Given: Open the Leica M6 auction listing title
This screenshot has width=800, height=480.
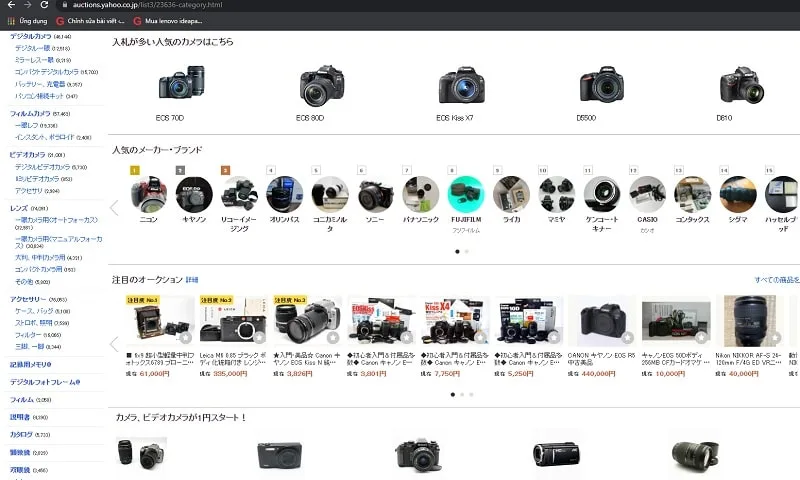Looking at the screenshot, I should click(x=233, y=359).
